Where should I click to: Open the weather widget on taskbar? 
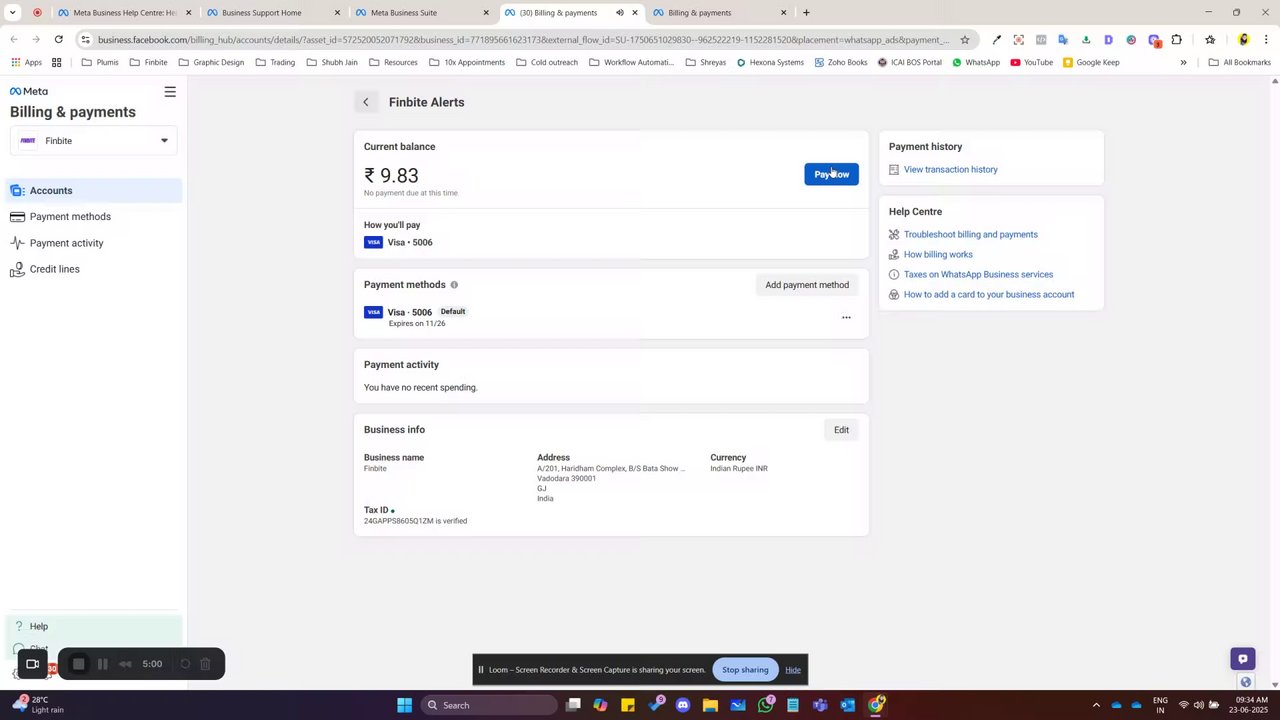[37, 704]
